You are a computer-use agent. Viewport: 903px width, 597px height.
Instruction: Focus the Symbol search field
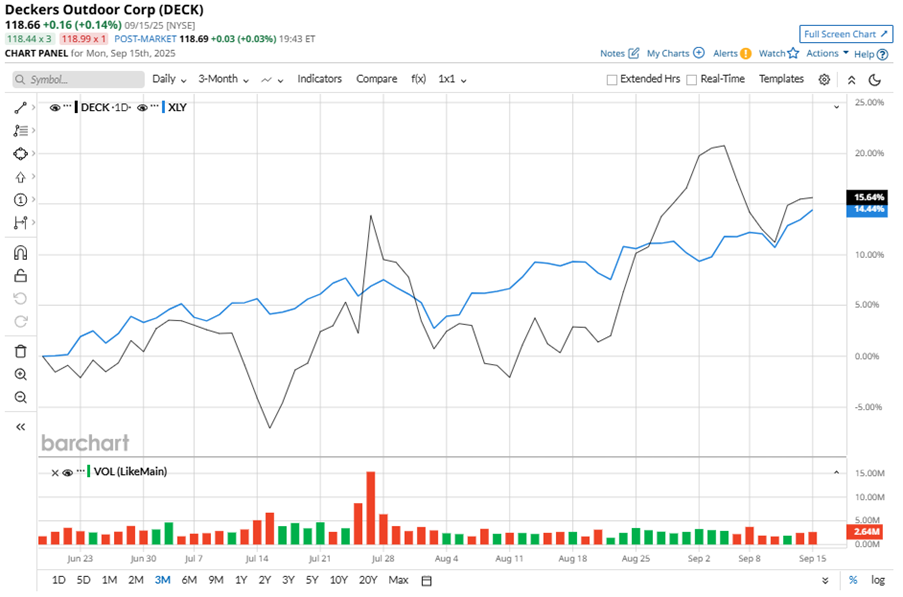tap(78, 79)
